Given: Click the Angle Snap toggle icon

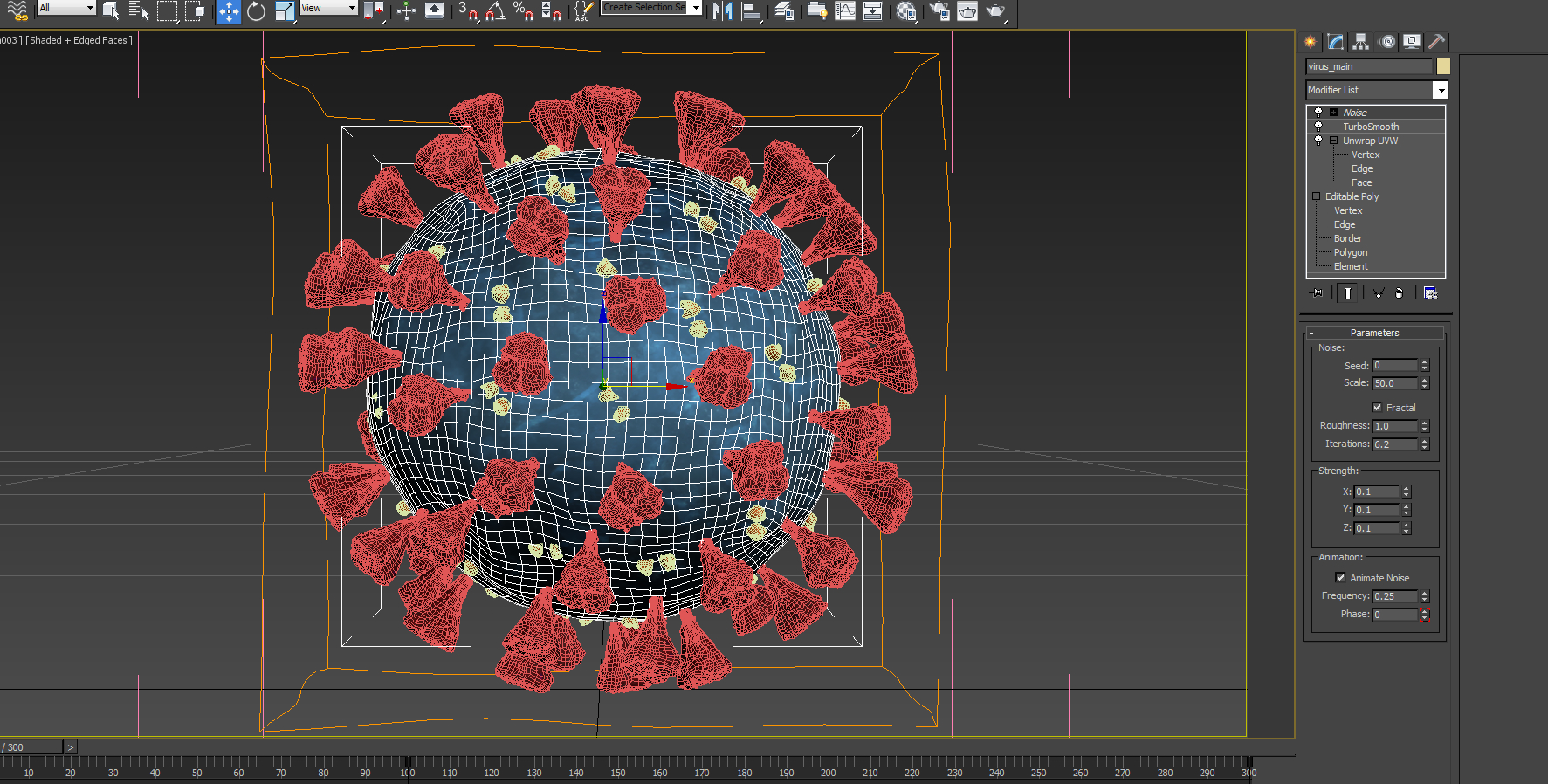Looking at the screenshot, I should click(495, 11).
